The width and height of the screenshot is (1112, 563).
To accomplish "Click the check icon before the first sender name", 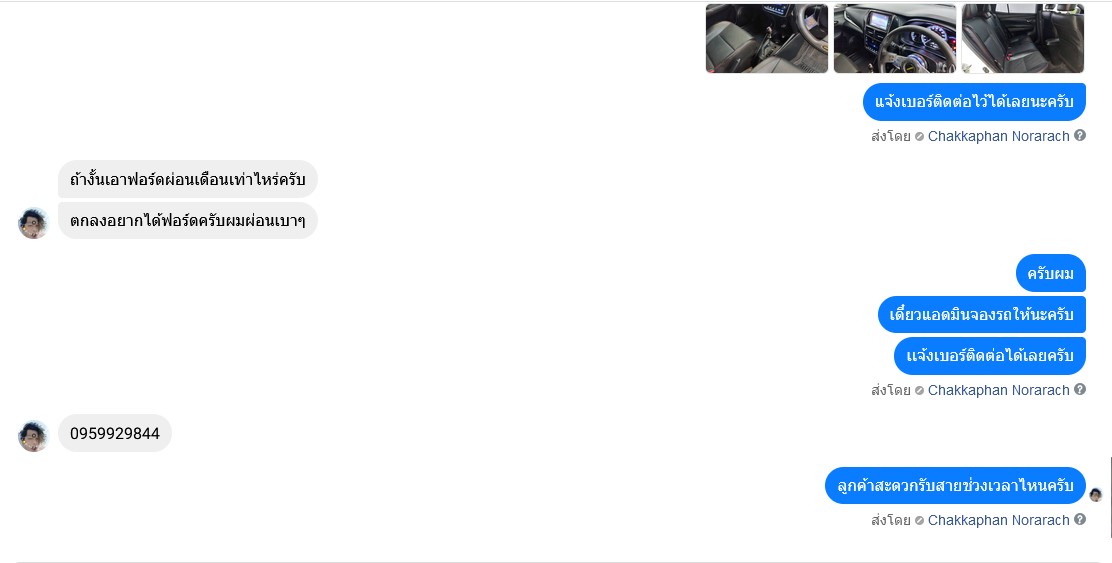I will click(919, 137).
